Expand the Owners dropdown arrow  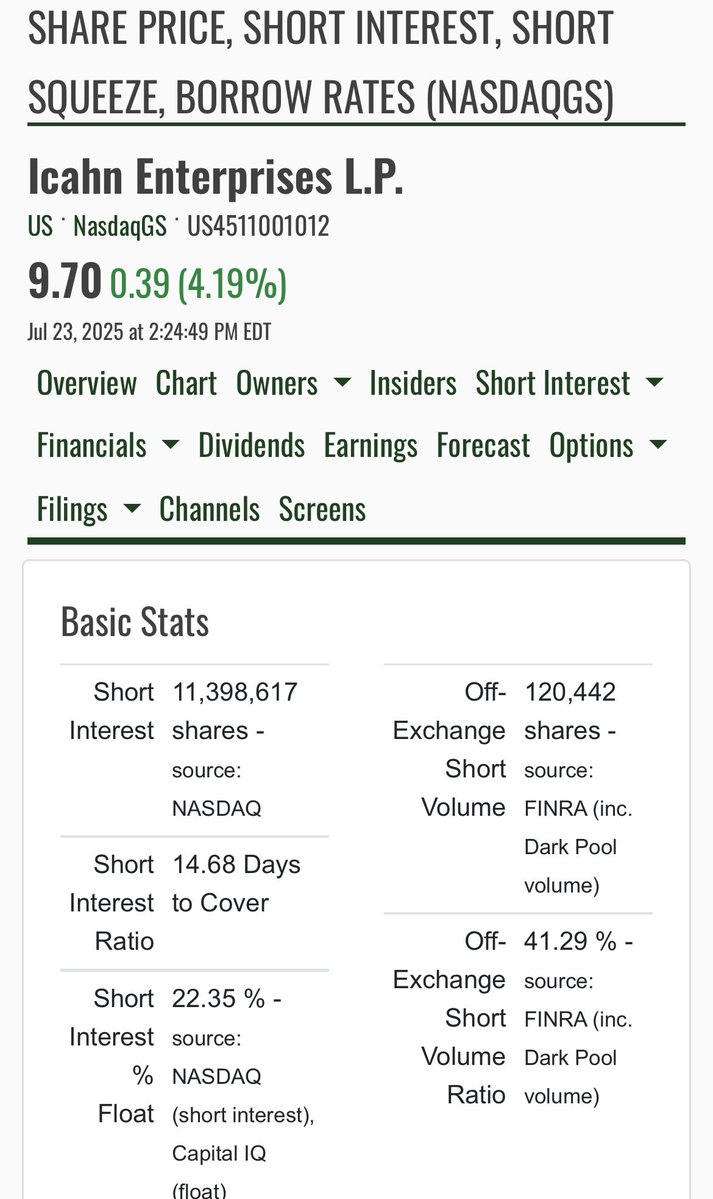[343, 382]
